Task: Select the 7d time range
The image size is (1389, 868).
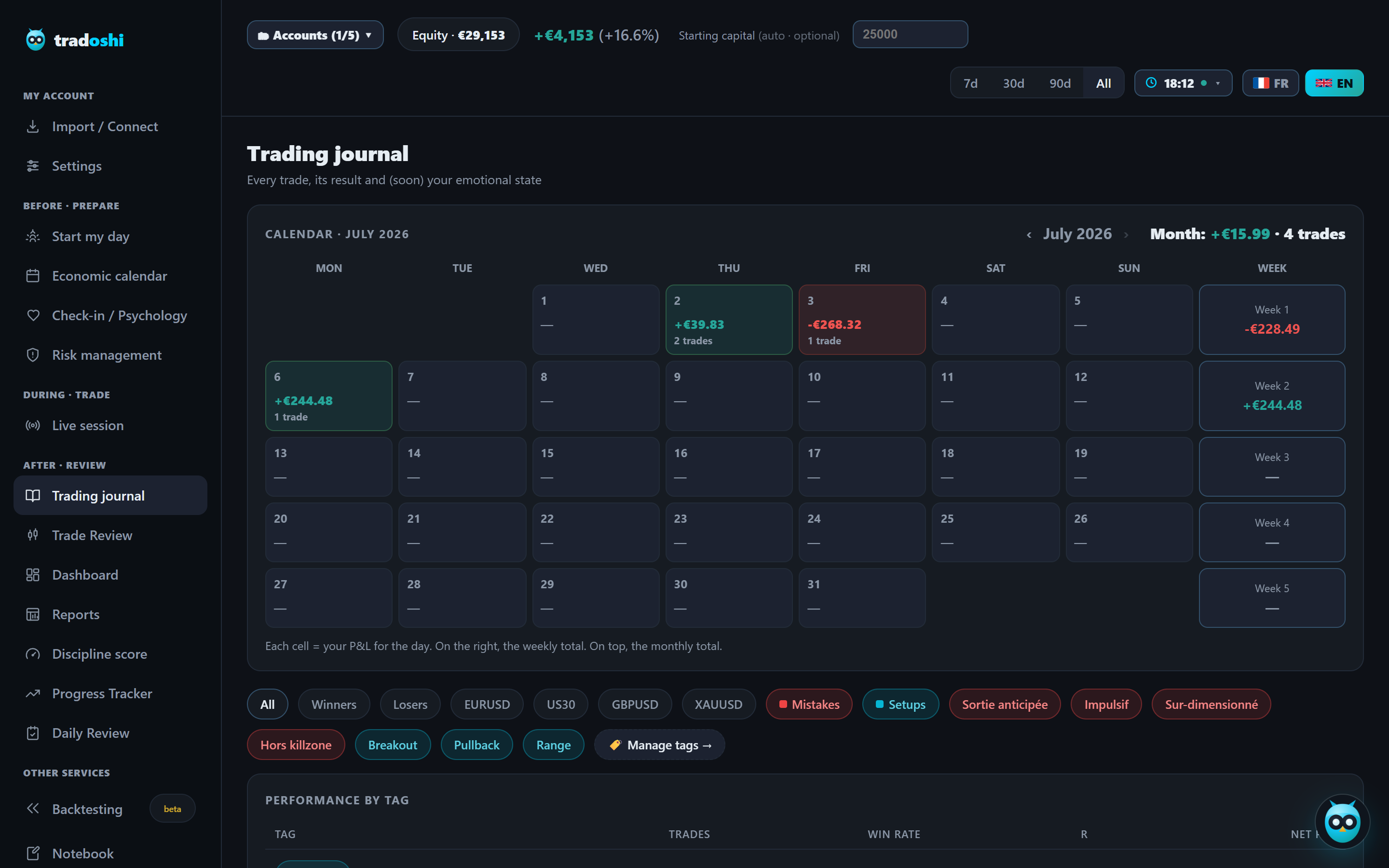Action: (x=970, y=83)
